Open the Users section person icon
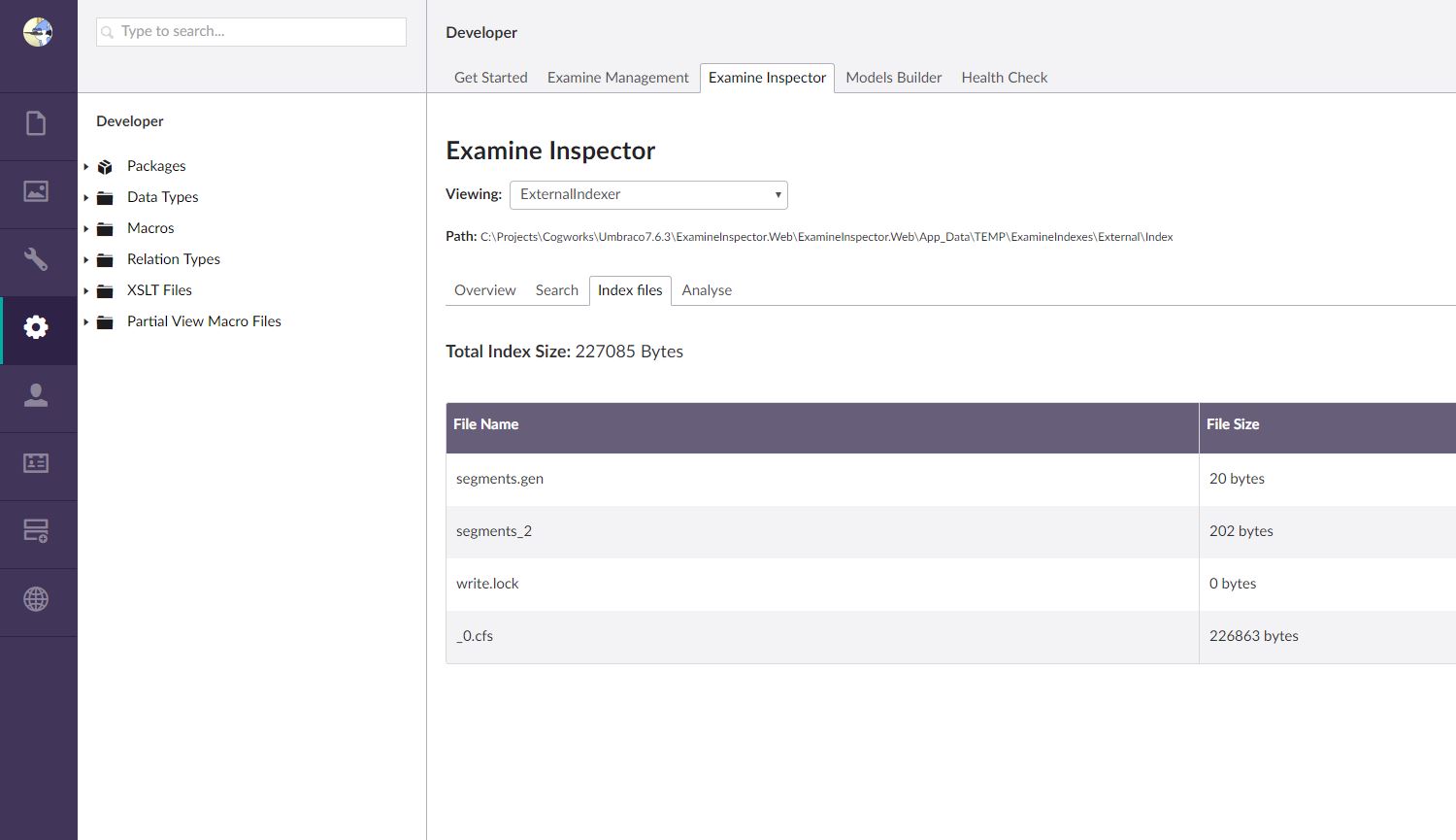 [x=36, y=395]
